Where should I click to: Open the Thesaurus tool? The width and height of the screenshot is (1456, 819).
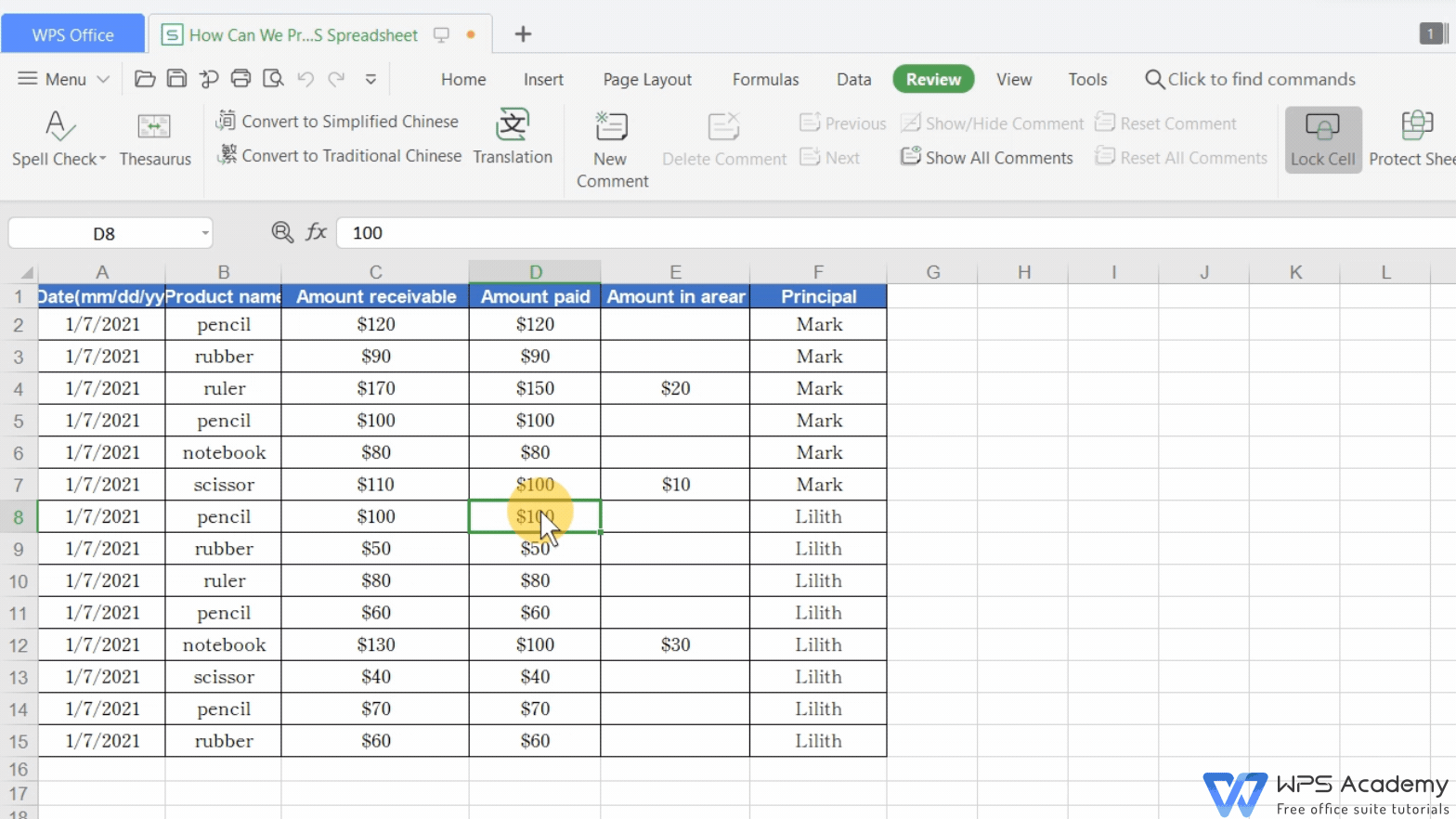(x=155, y=138)
